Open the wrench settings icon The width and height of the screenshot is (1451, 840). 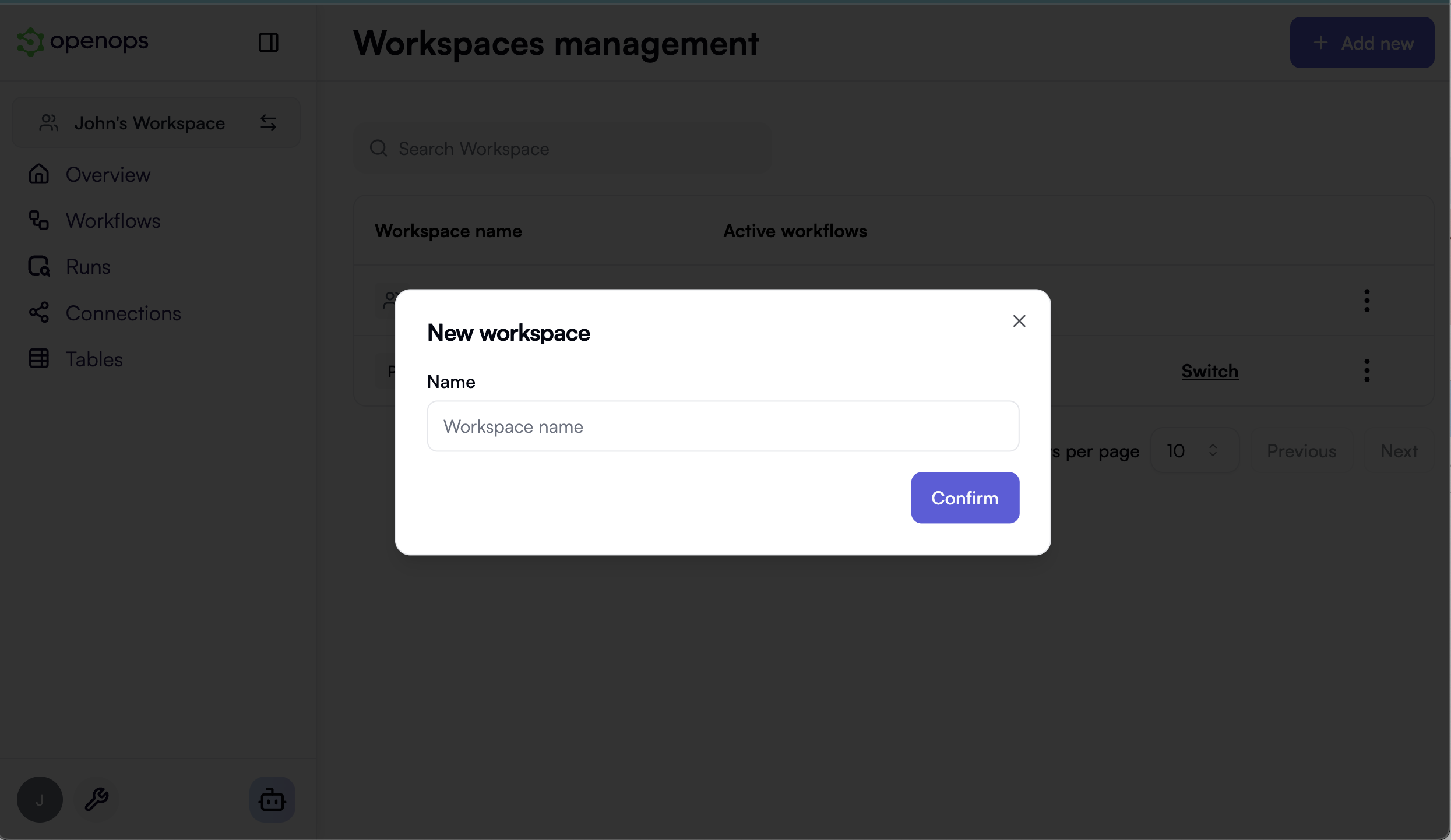coord(97,799)
